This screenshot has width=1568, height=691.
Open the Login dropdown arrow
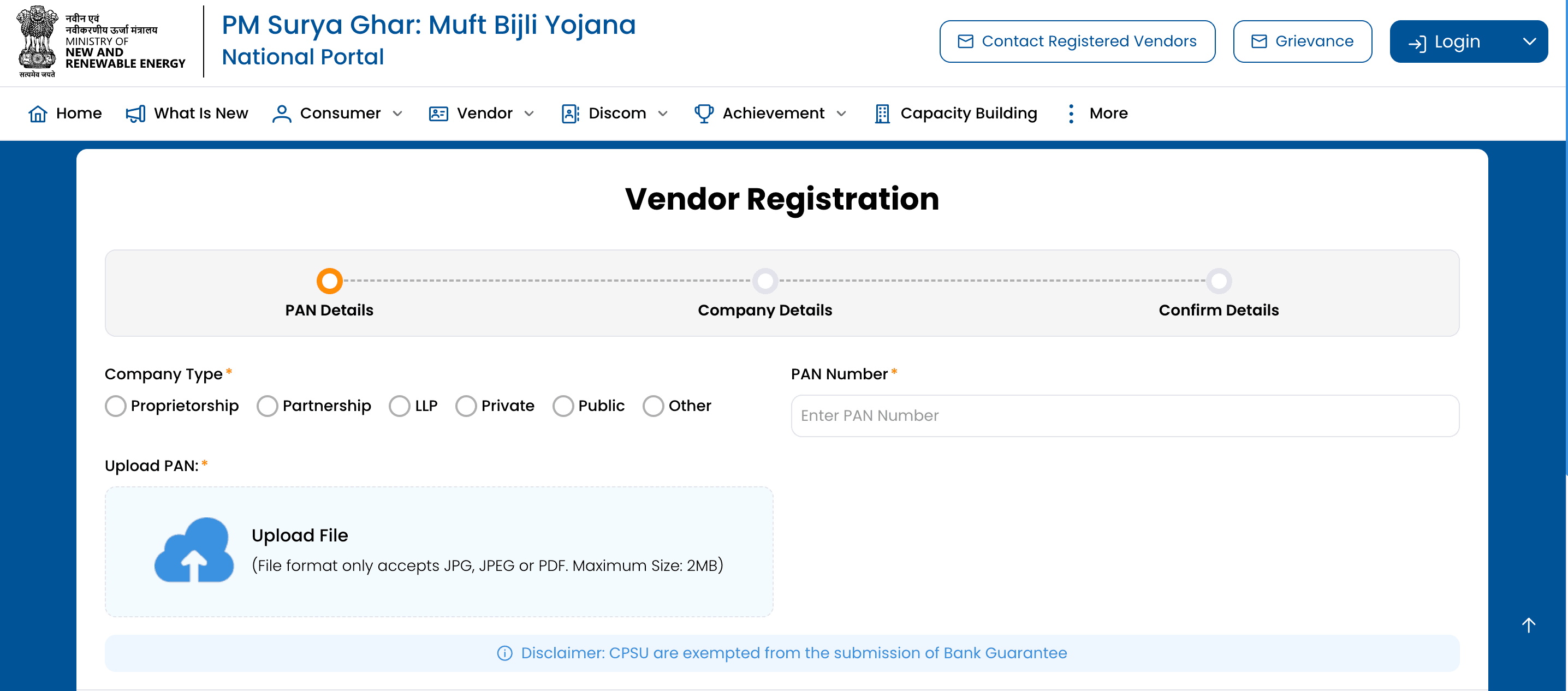(1529, 41)
